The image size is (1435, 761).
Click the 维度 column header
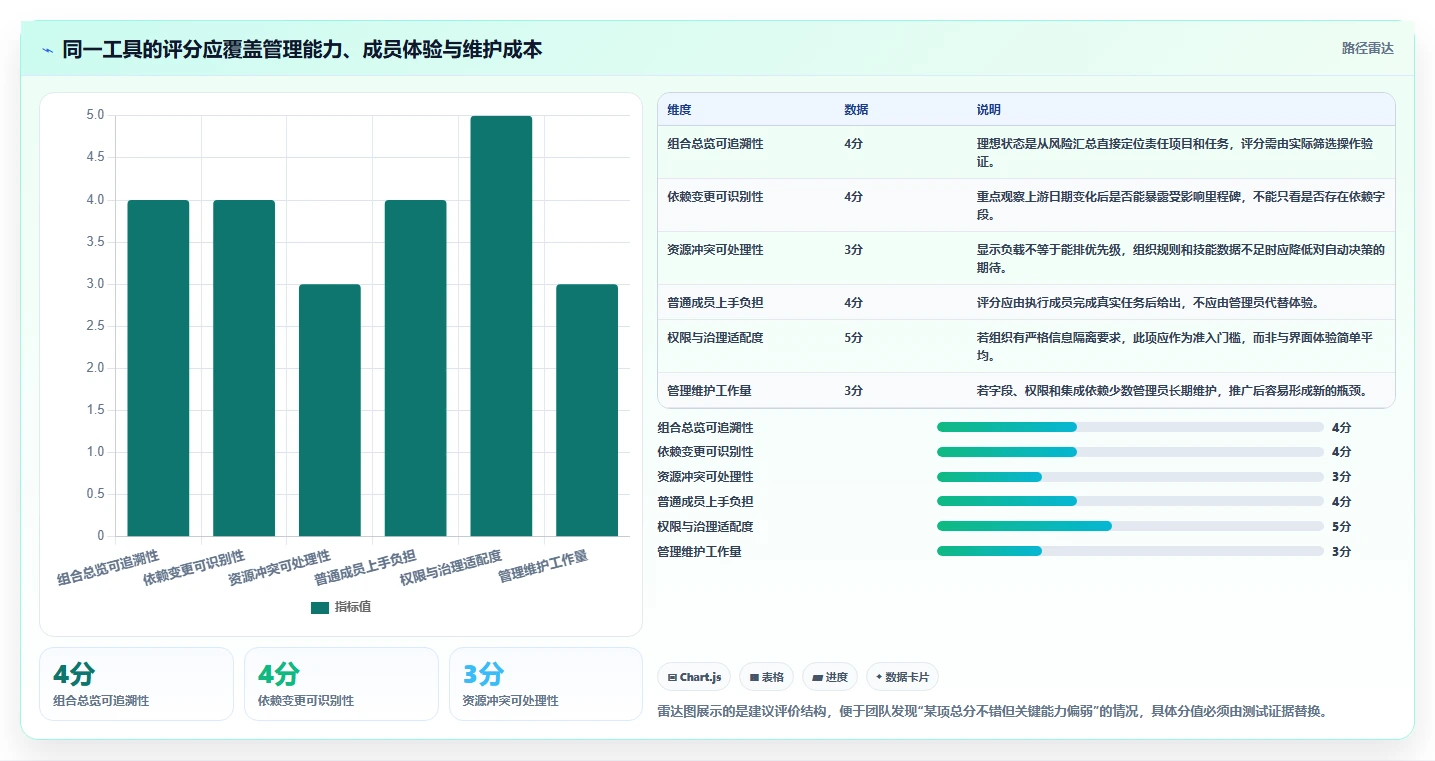point(679,110)
